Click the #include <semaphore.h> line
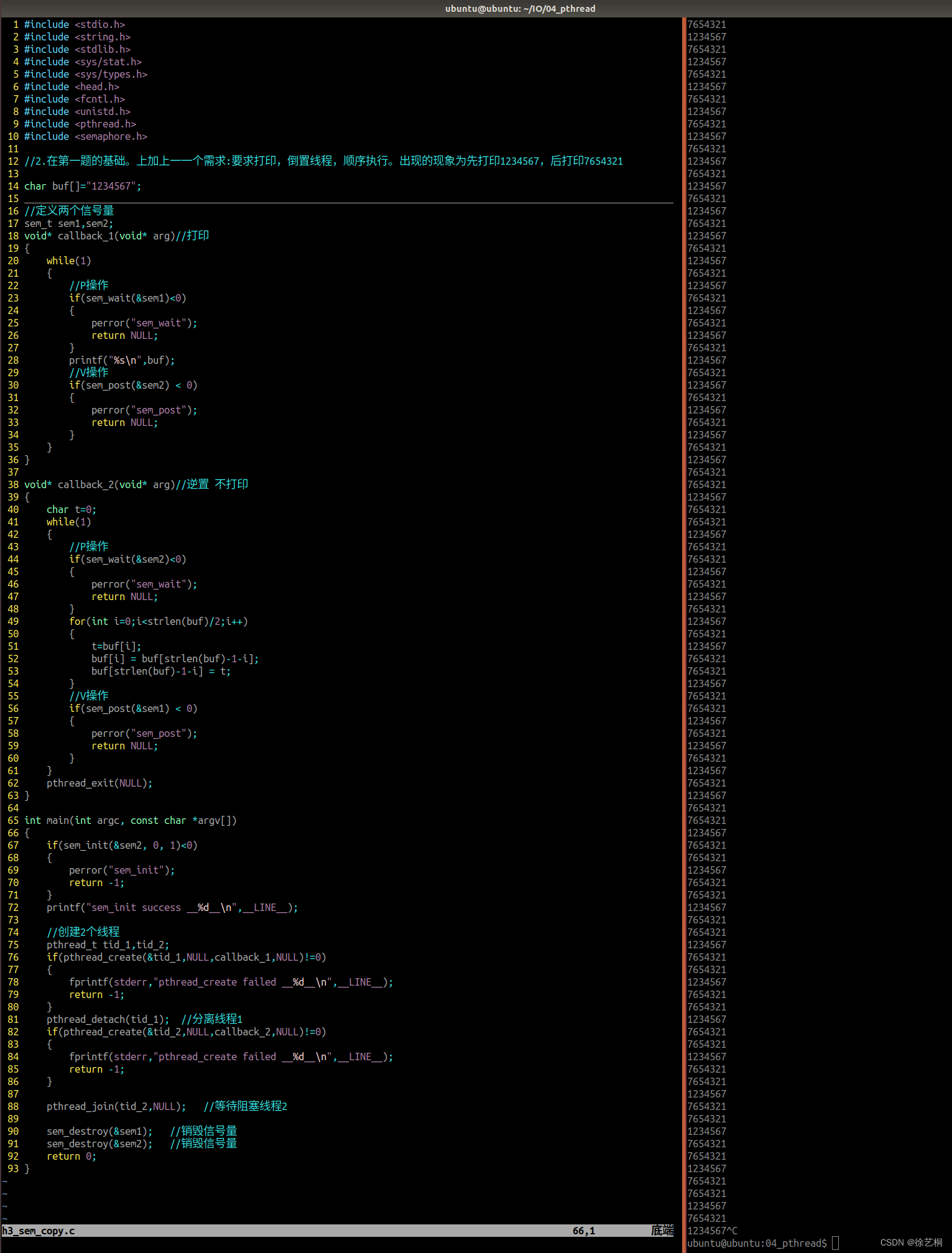The image size is (952, 1253). (x=86, y=136)
